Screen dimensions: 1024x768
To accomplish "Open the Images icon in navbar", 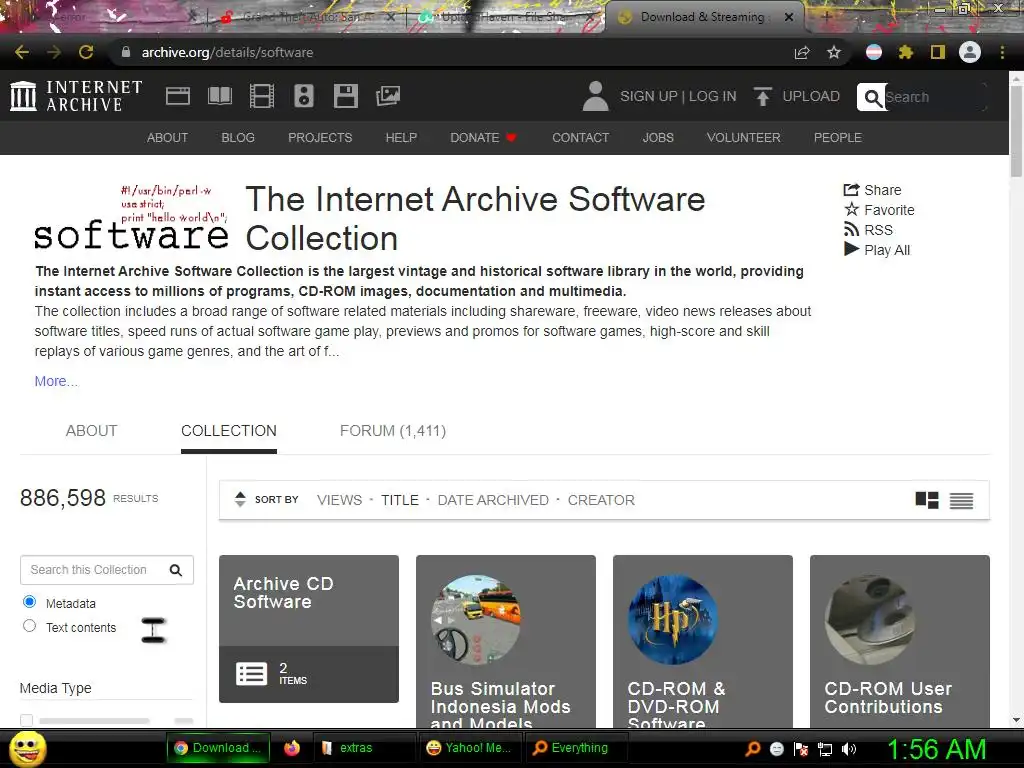I will tap(388, 96).
